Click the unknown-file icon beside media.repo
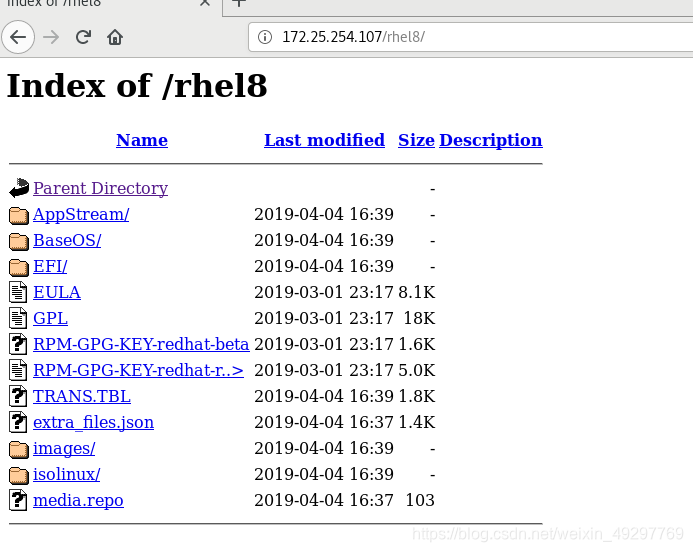Screen dimensions: 693x552 18,500
